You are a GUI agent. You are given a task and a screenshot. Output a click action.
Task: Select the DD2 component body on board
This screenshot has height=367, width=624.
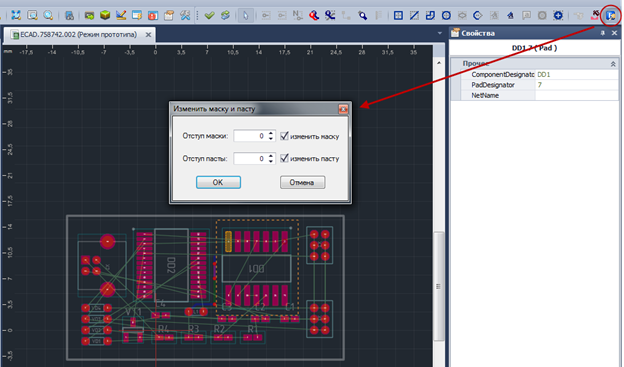[171, 265]
